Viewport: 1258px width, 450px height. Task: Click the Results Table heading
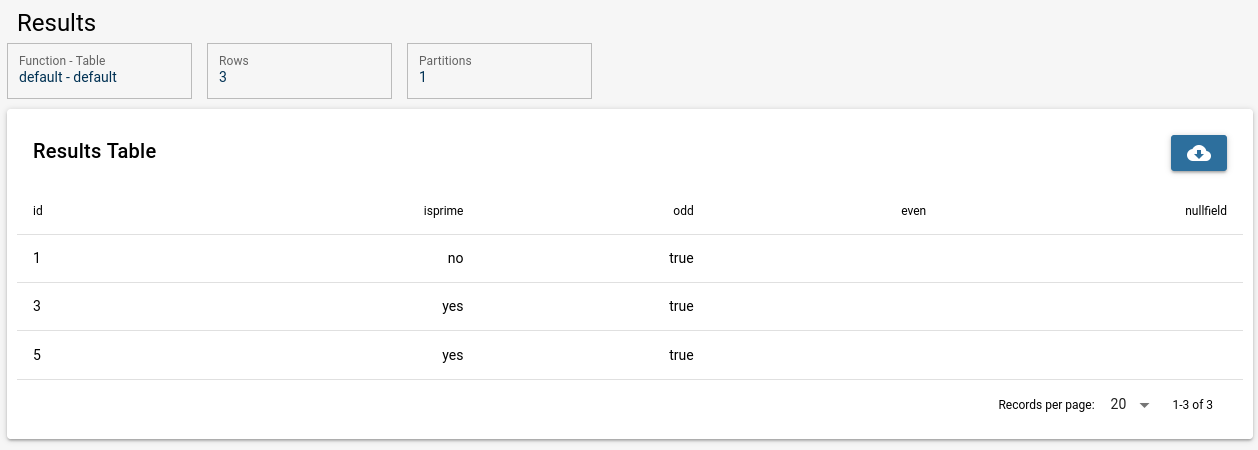click(95, 151)
